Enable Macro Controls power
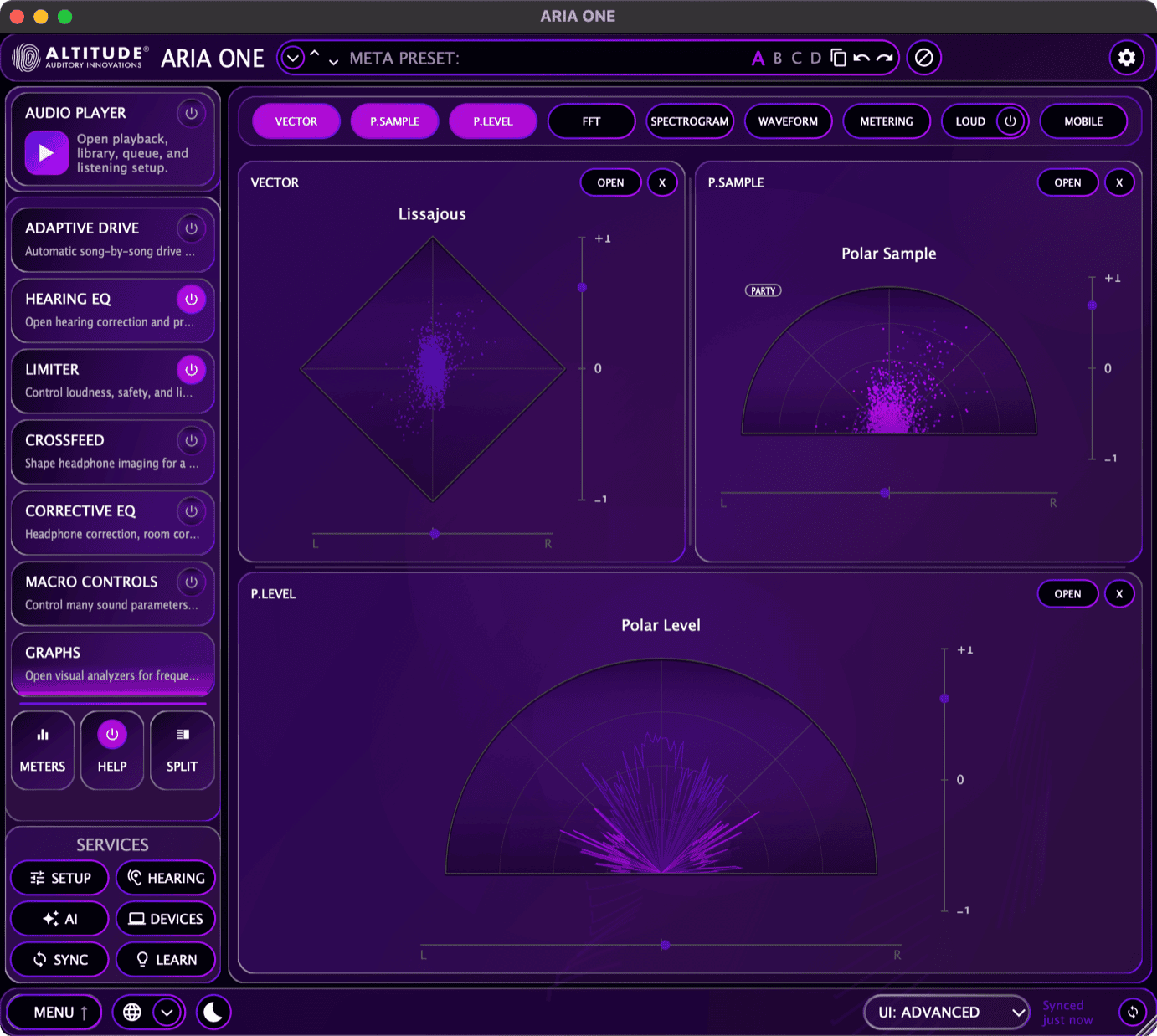Image resolution: width=1157 pixels, height=1036 pixels. 192,582
